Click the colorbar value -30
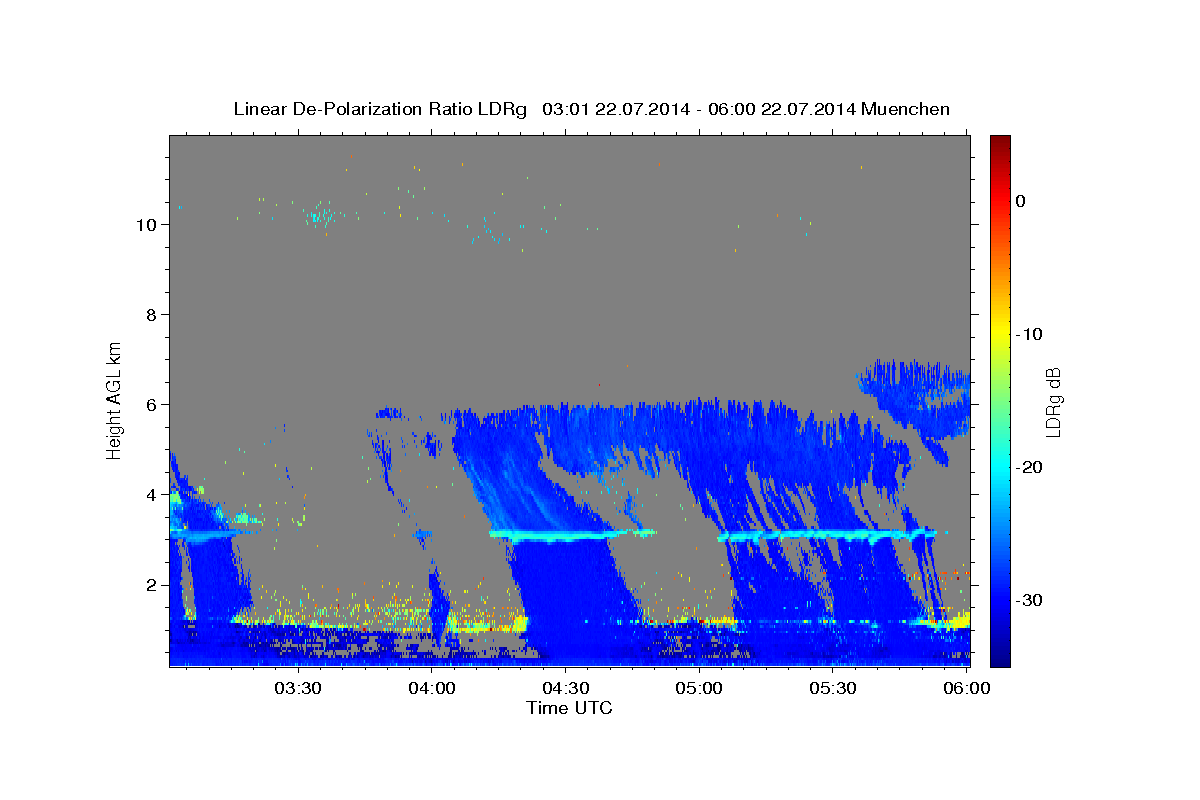Screen dimensions: 1200x800 (x=1030, y=600)
